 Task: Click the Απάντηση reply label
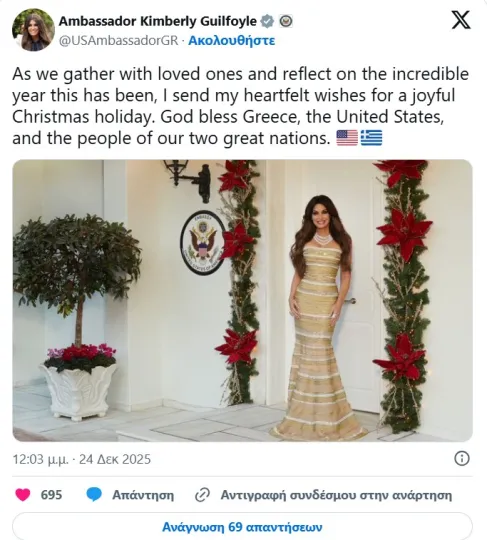[x=143, y=495]
